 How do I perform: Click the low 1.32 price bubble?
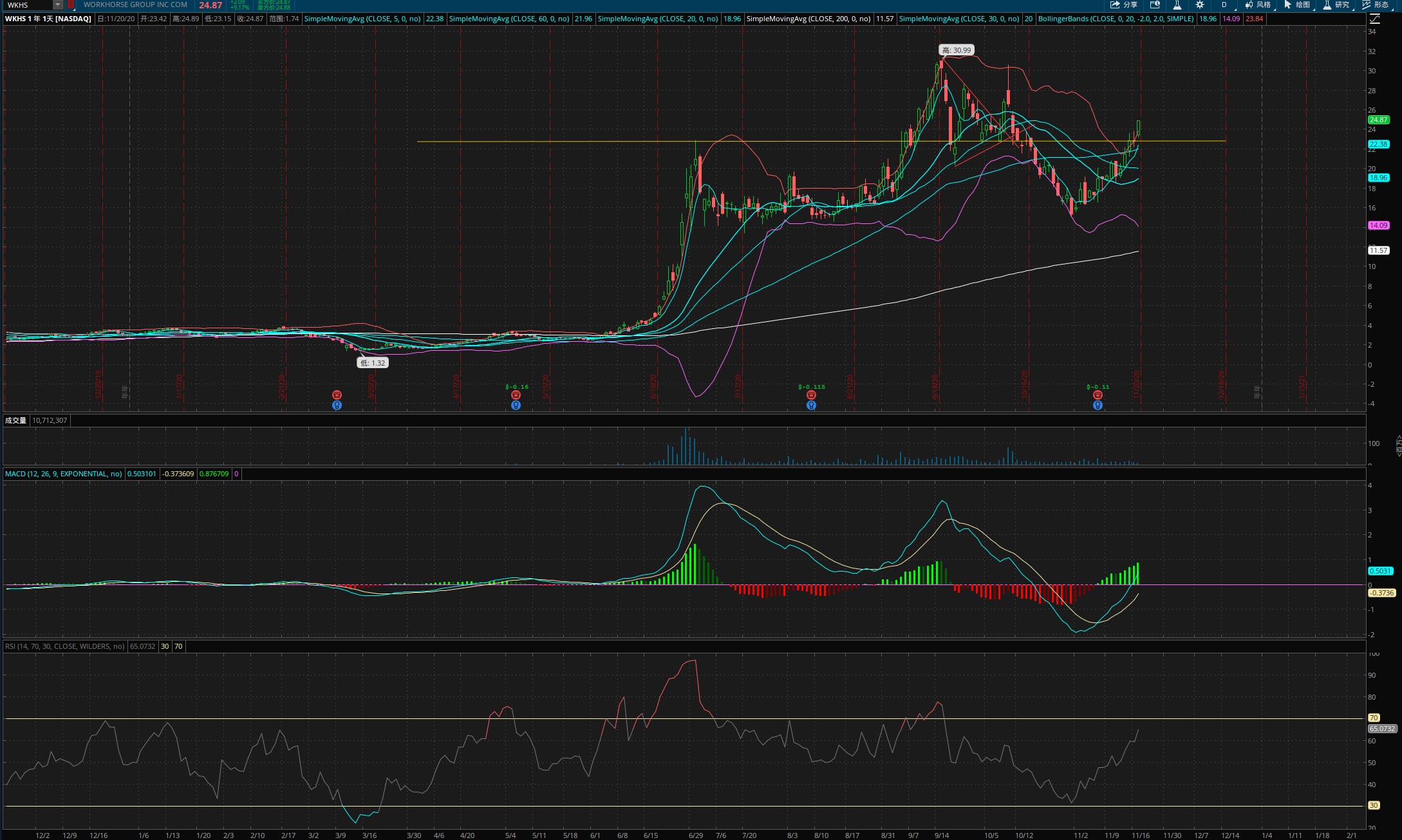coord(373,363)
